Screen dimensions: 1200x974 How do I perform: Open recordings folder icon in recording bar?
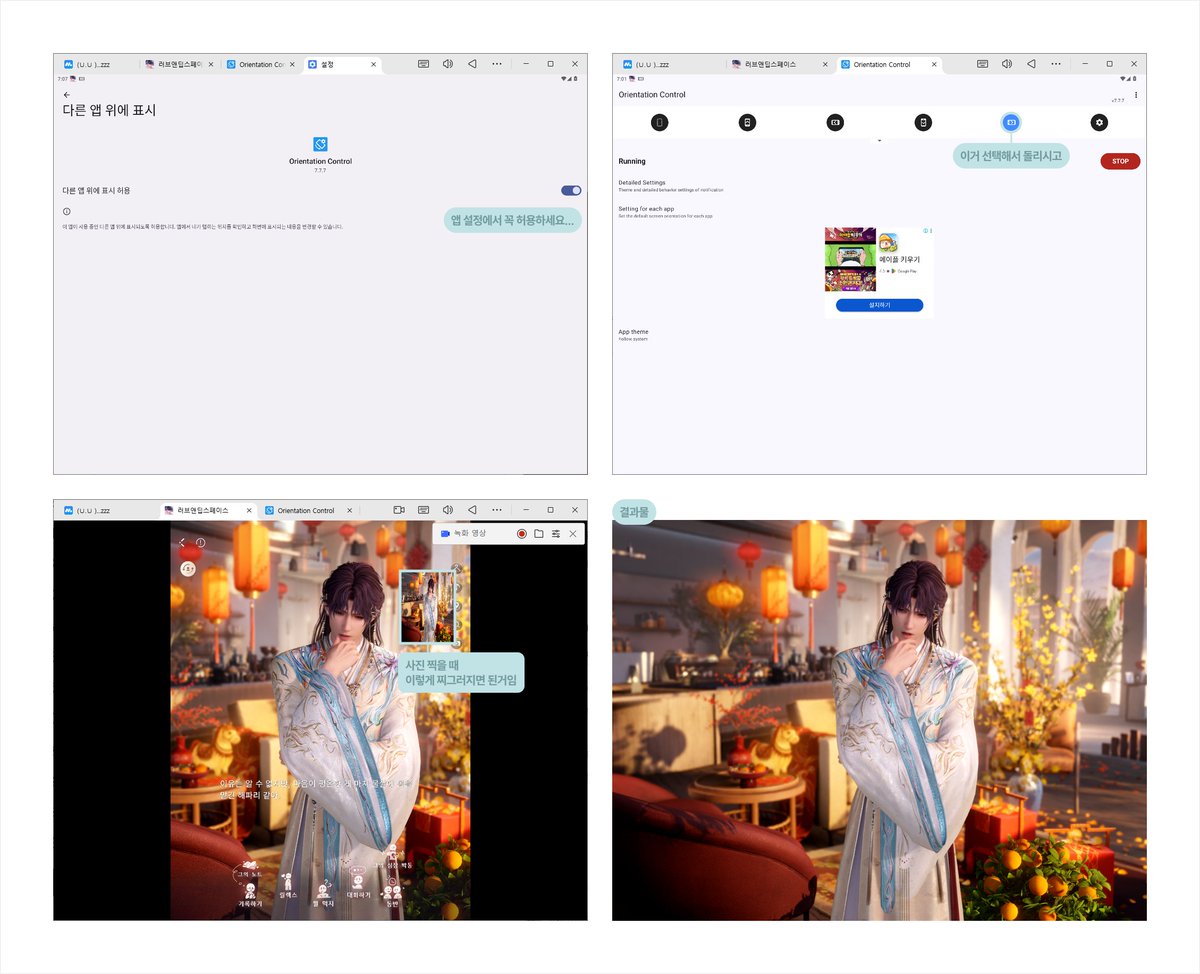(539, 534)
